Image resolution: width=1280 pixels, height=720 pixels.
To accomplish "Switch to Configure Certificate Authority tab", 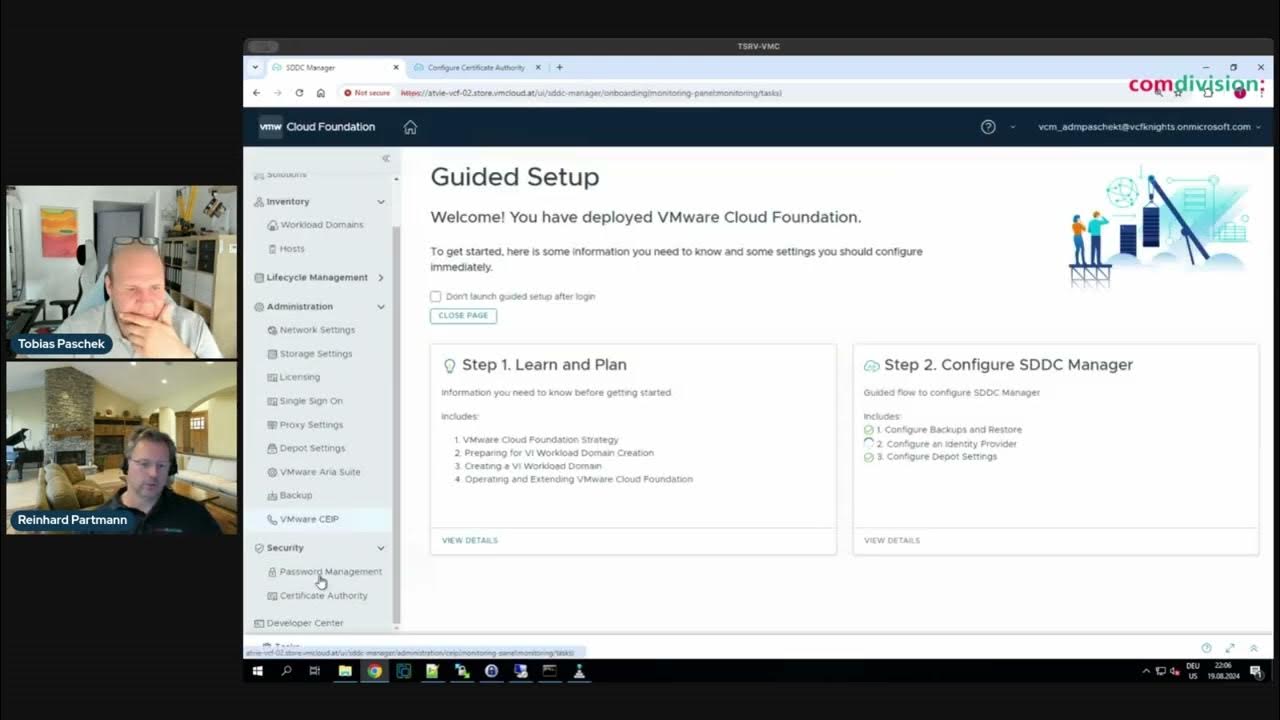I will 475,68.
